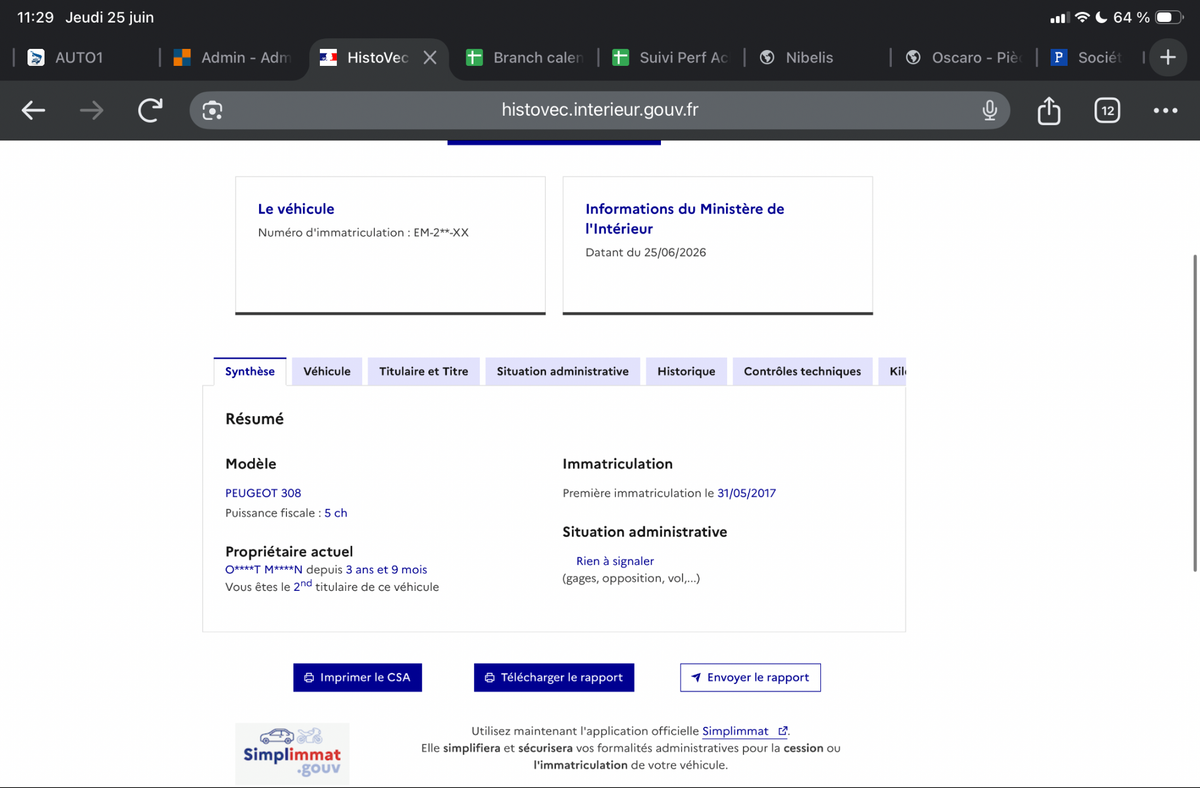Switch to the AUTO1 browser tab
This screenshot has width=1200, height=788.
[x=79, y=57]
